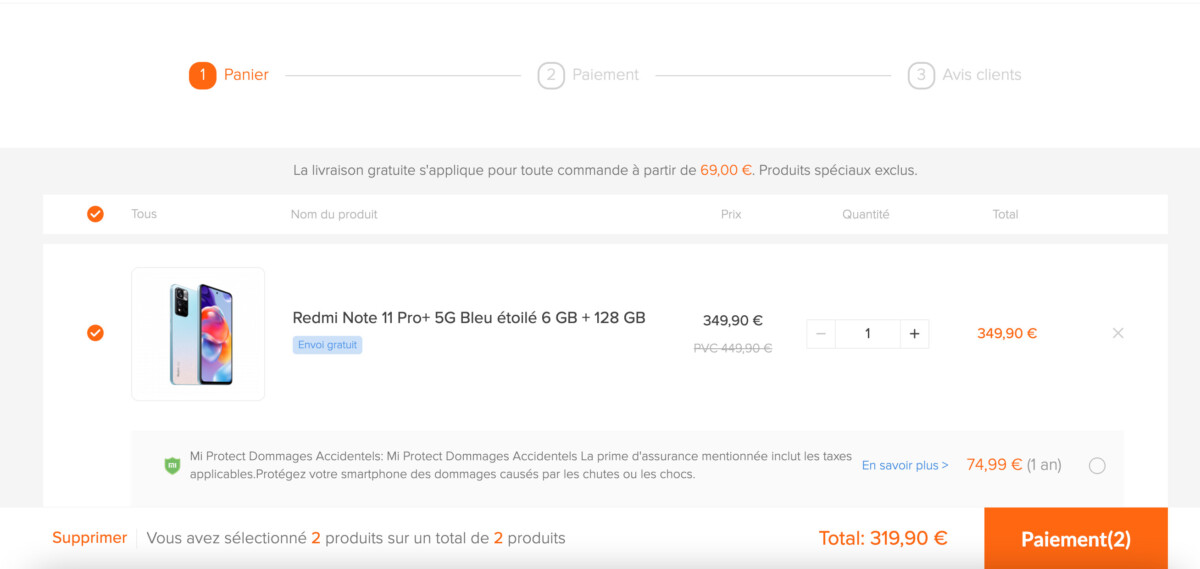Decrease quantity with the minus button
The width and height of the screenshot is (1200, 569).
coord(821,334)
